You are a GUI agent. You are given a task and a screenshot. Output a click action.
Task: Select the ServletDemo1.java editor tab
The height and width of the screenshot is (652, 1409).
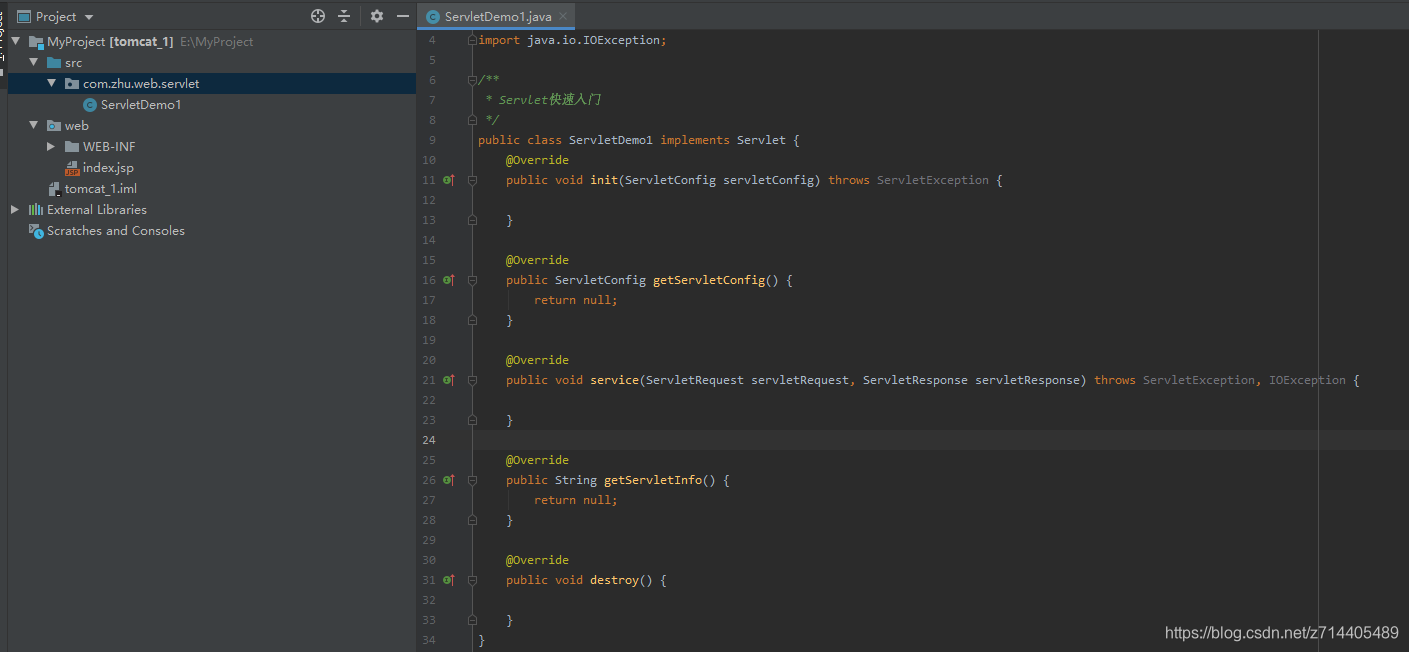[497, 17]
